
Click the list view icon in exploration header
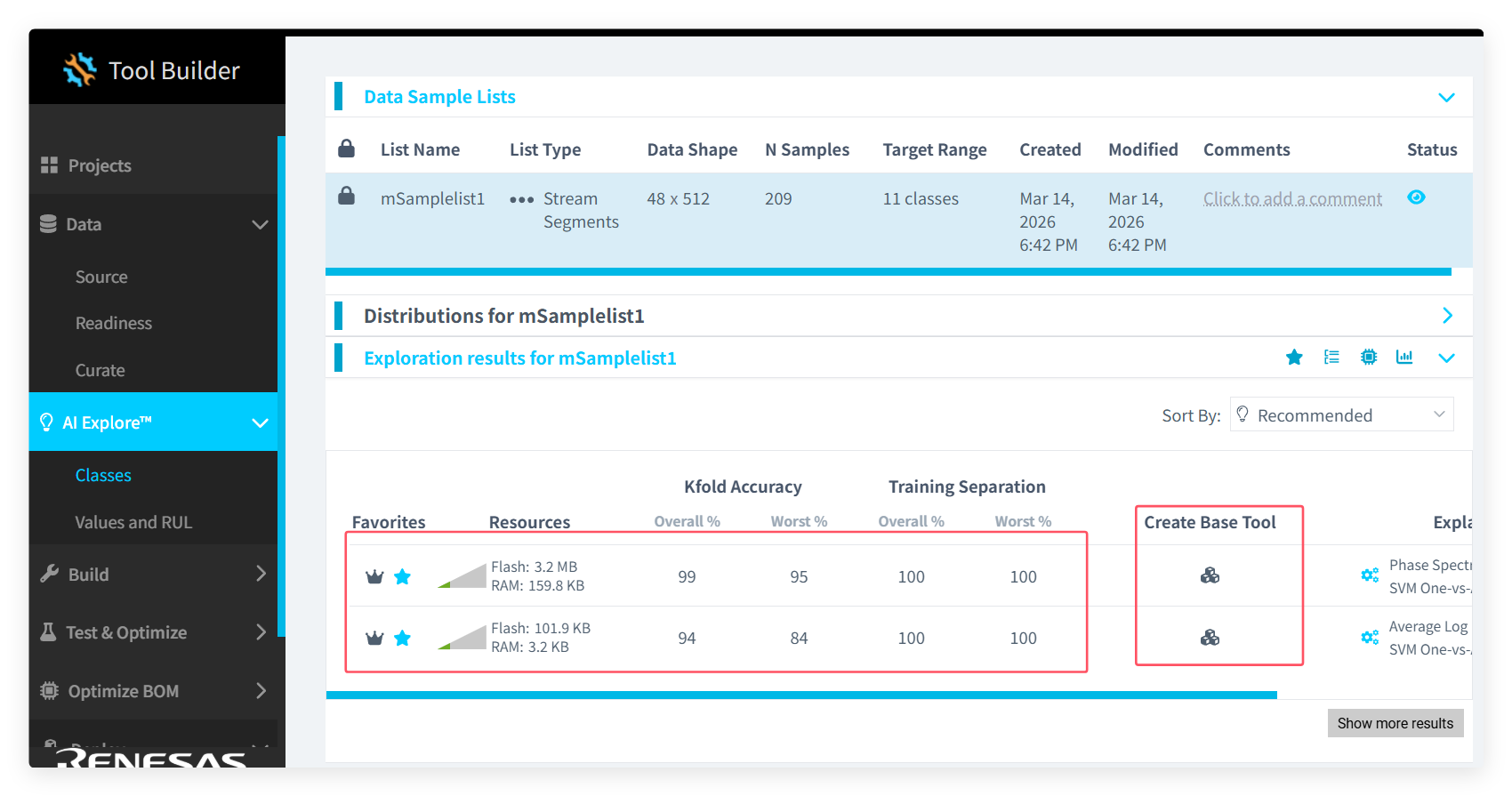click(x=1331, y=358)
